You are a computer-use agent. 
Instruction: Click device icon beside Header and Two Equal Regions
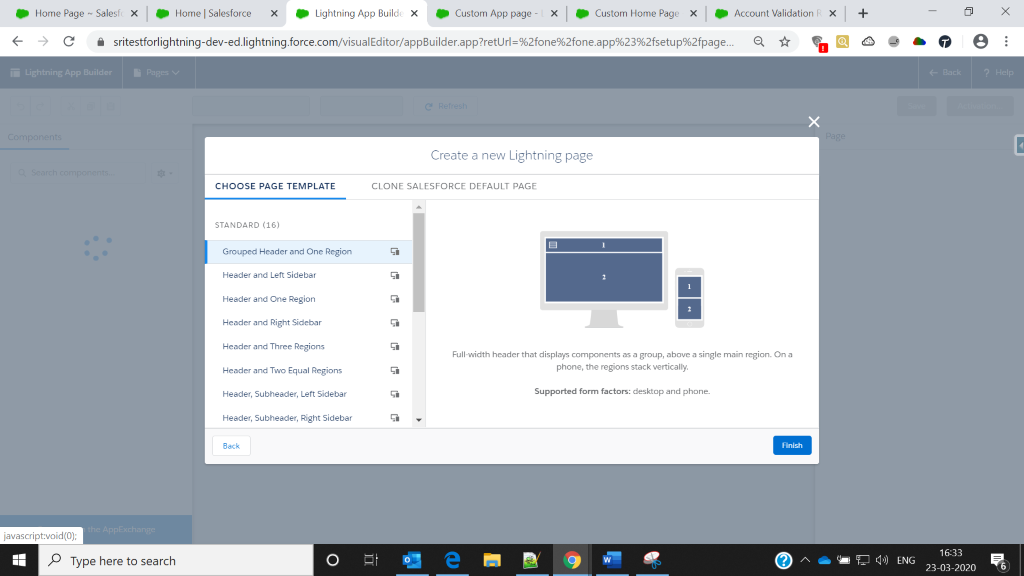[395, 371]
